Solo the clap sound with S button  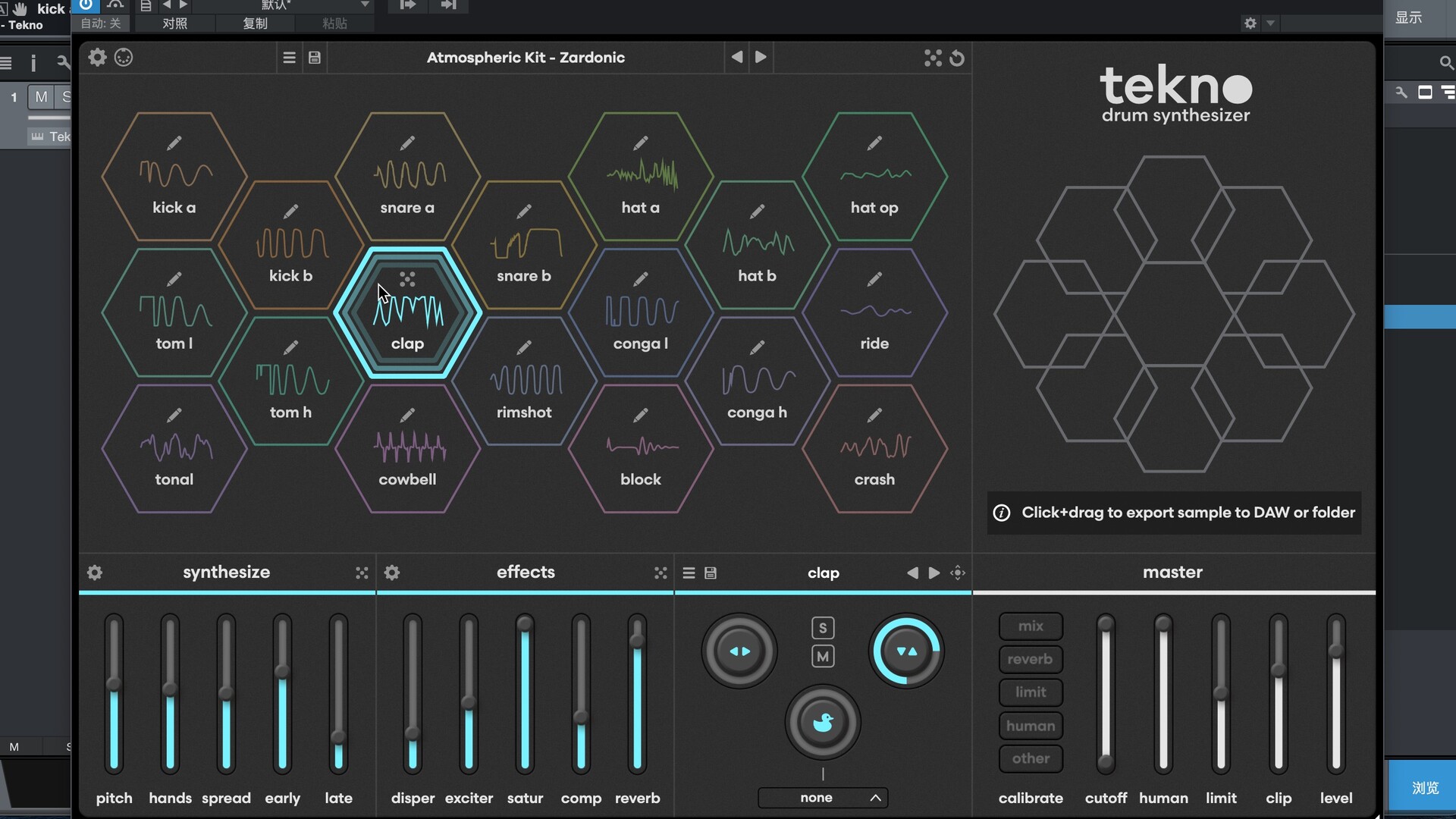click(823, 628)
